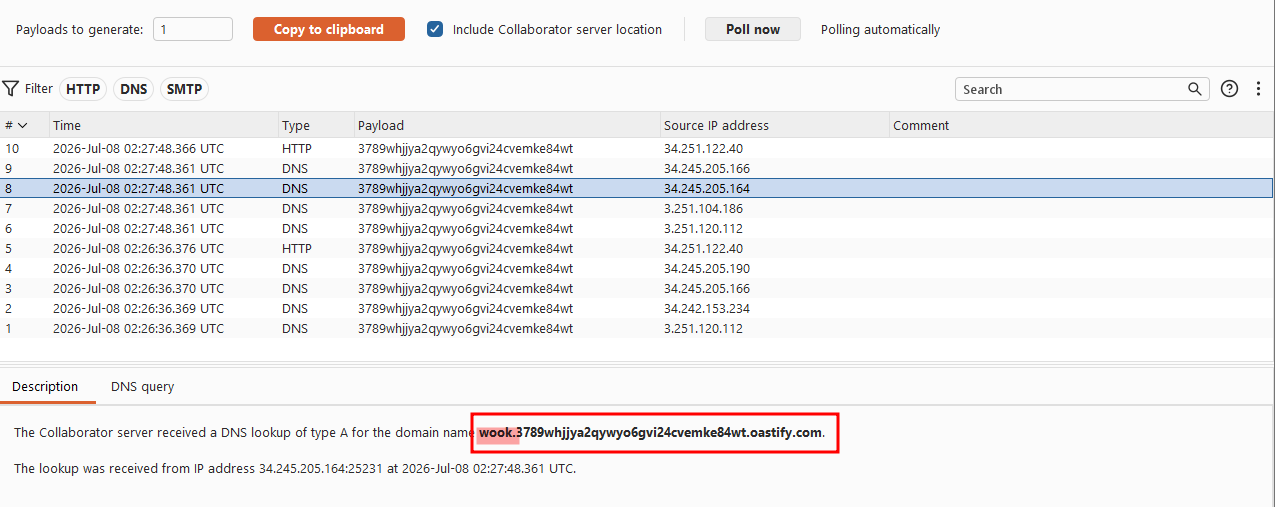
Task: Toggle Include Collaborator server location checkbox
Action: click(x=435, y=29)
